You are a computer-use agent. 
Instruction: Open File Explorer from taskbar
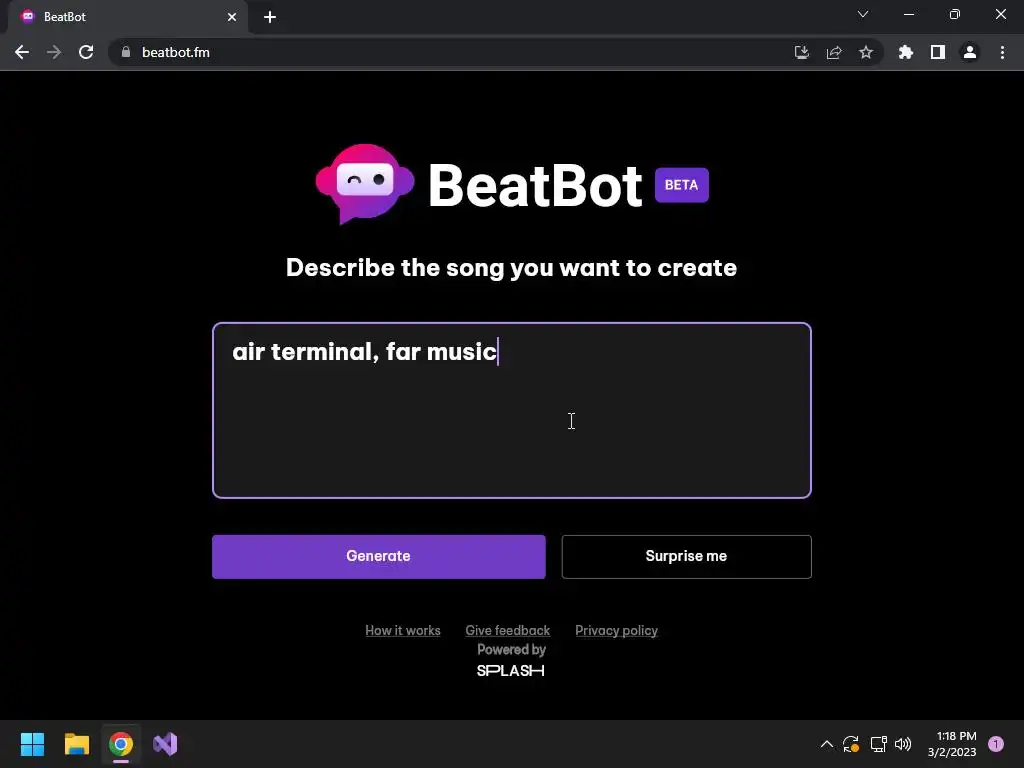pos(76,744)
